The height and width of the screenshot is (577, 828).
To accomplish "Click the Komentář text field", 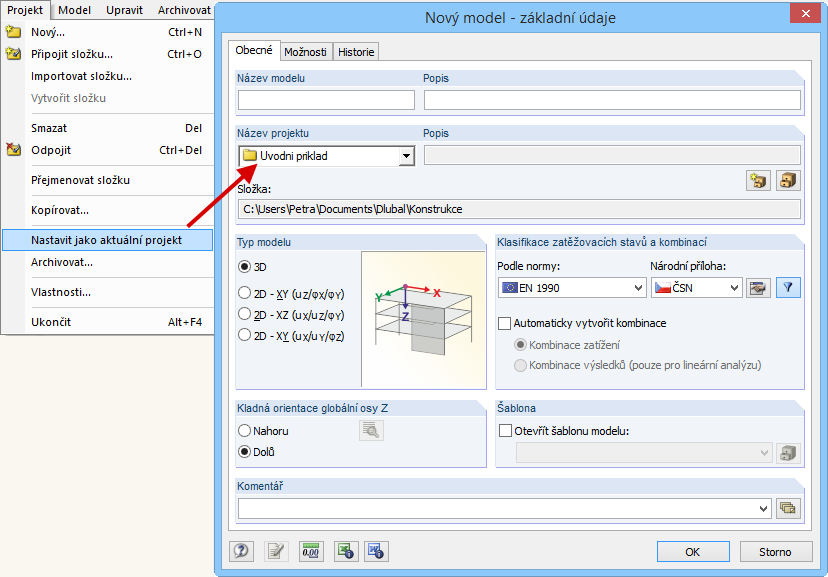I will (x=504, y=508).
